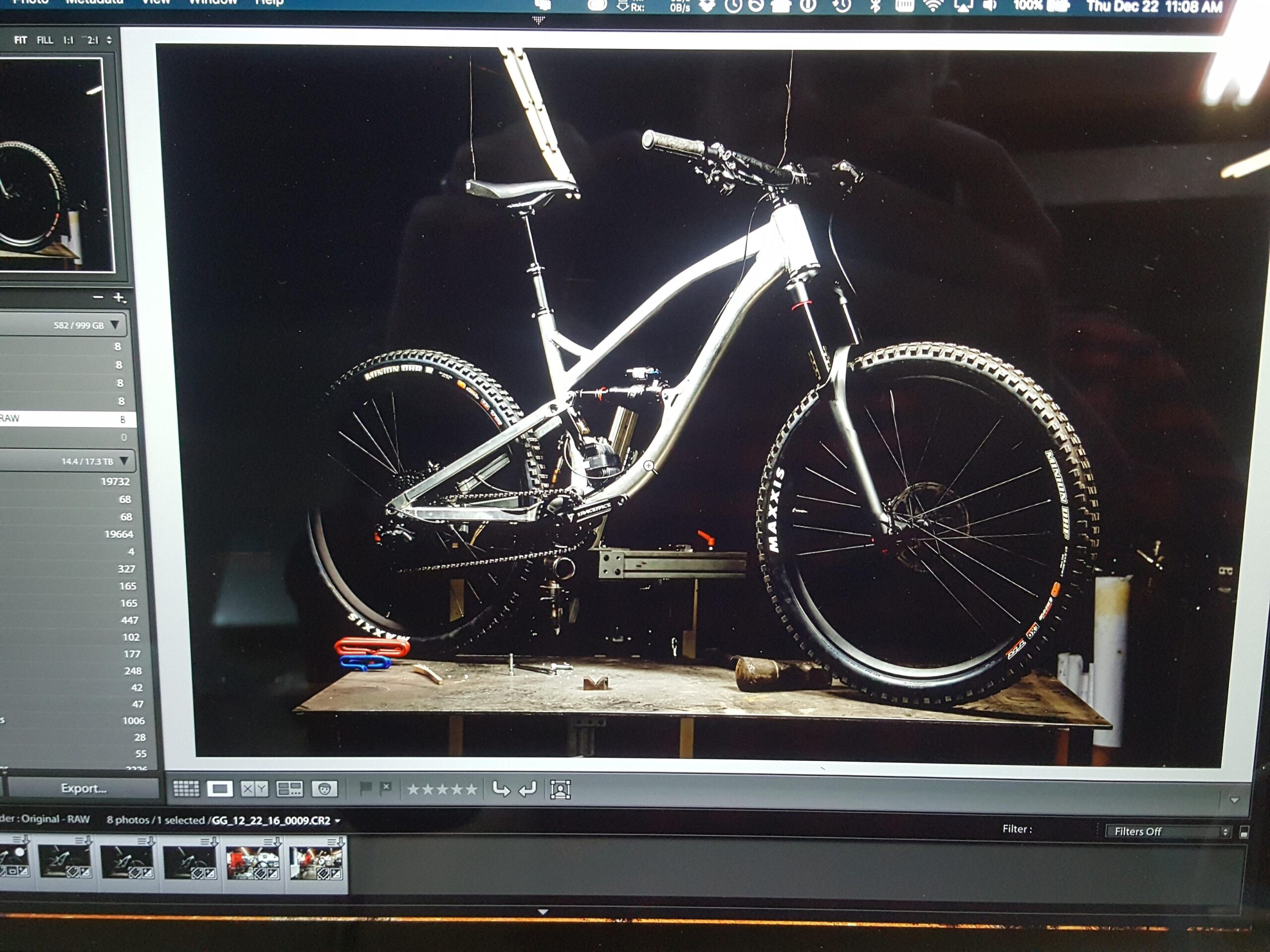Switch the zoom mode to 1:1
Screen dimensions: 1270x952
(x=68, y=40)
